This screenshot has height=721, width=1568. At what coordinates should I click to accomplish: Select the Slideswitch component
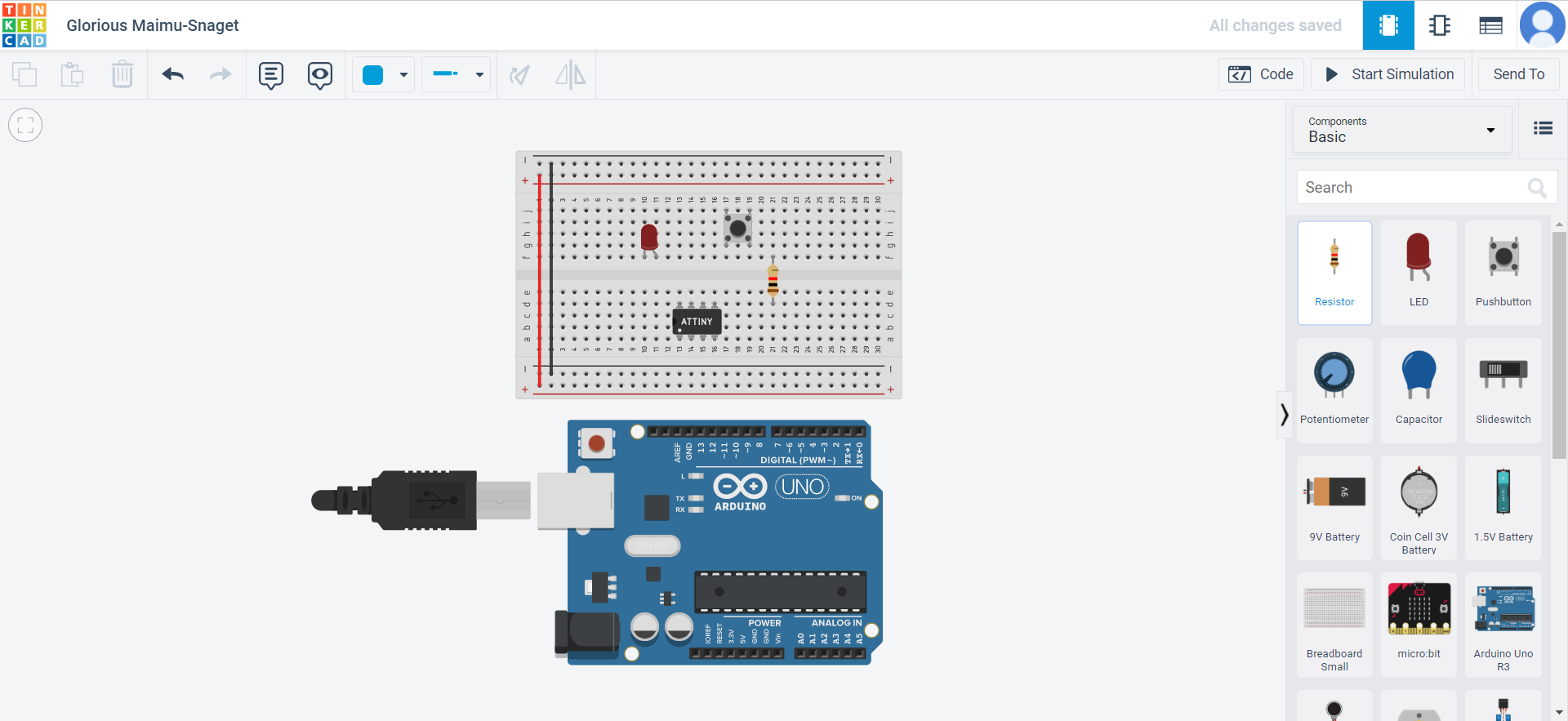(x=1503, y=390)
